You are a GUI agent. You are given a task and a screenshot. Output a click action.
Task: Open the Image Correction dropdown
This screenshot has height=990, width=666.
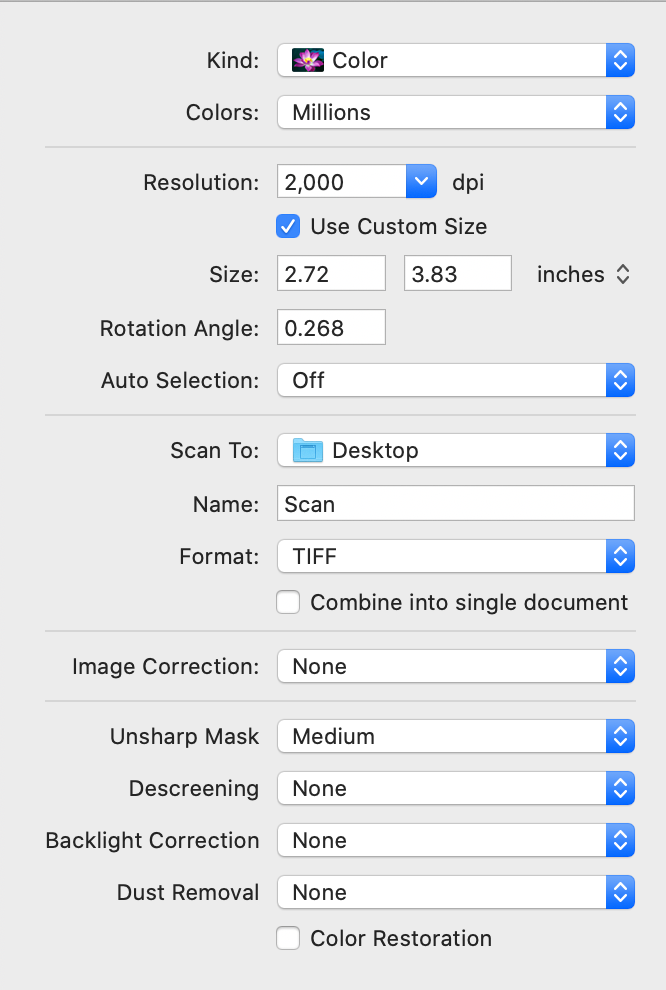[x=620, y=666]
